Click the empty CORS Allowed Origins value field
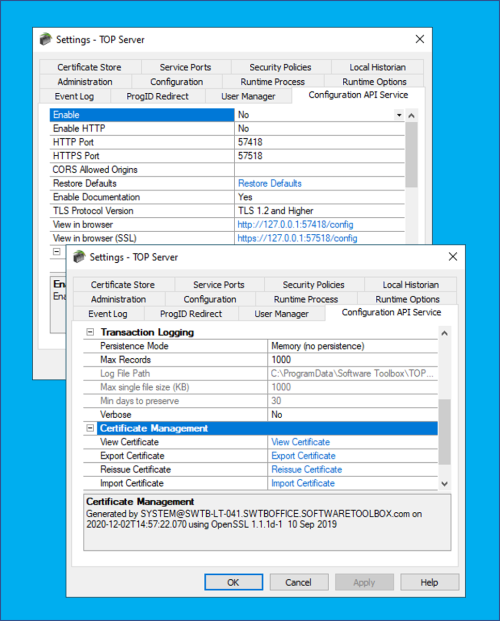The height and width of the screenshot is (621, 500). click(x=319, y=170)
